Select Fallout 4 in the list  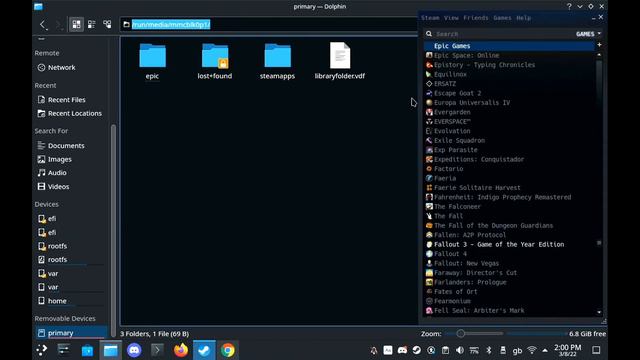(x=450, y=254)
